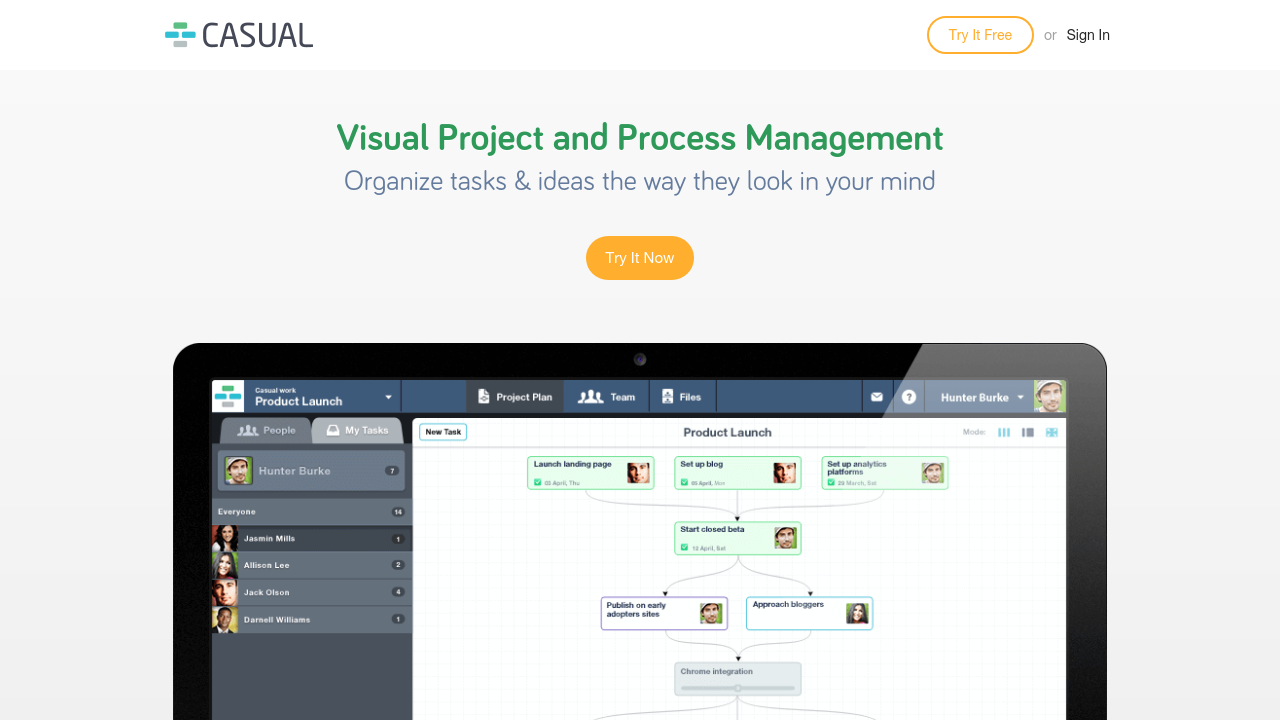Open the help question mark icon
The image size is (1280, 720).
[x=908, y=397]
